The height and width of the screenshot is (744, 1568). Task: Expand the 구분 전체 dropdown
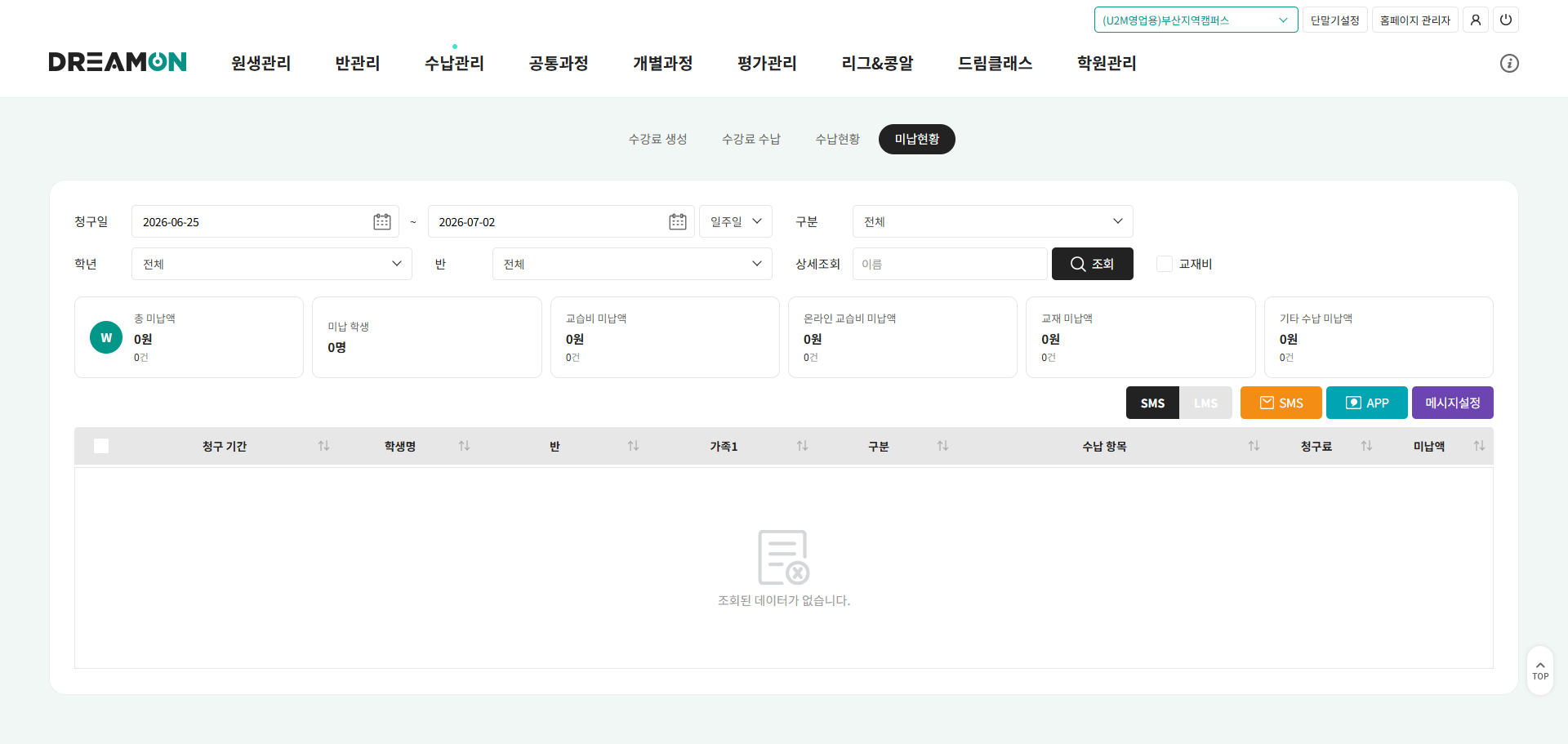coord(992,221)
